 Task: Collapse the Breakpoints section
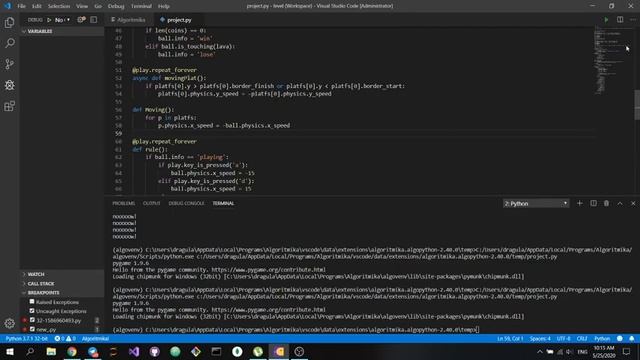coord(62,293)
